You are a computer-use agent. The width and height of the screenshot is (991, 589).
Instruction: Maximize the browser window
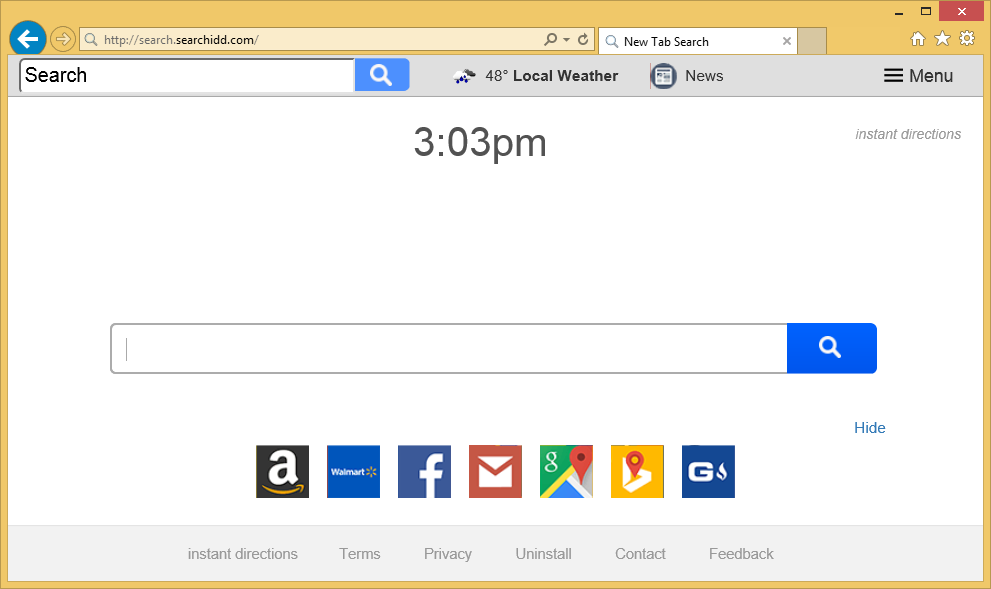926,11
